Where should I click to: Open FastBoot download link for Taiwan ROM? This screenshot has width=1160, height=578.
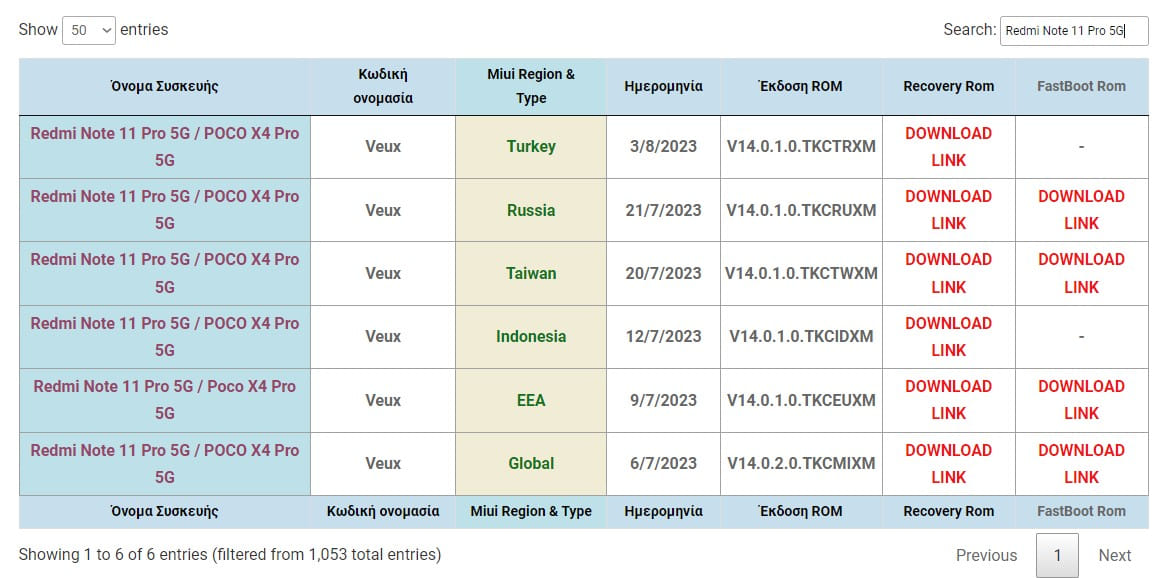click(1081, 273)
